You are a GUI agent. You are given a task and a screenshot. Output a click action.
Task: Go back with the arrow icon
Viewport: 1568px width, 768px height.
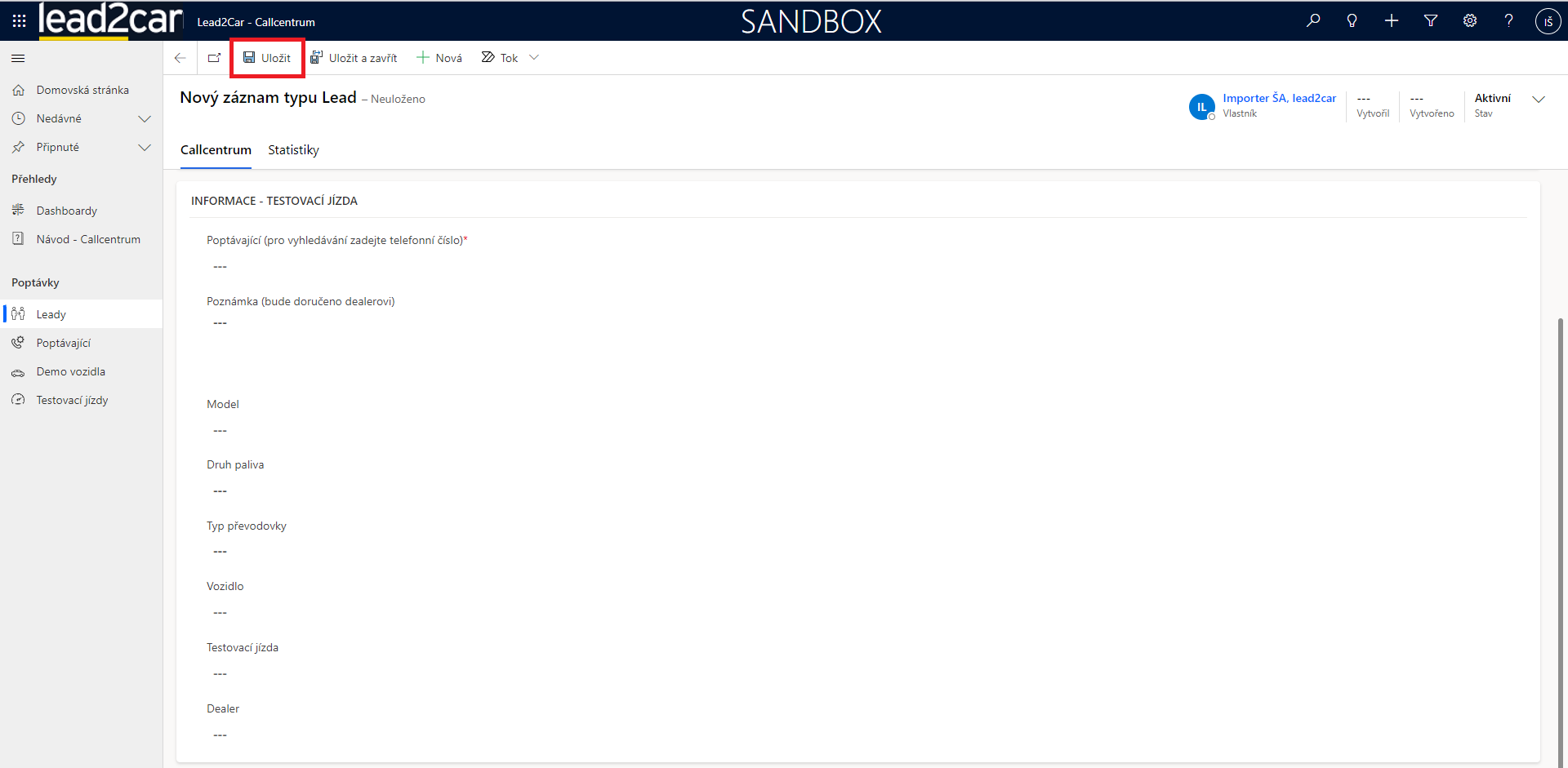180,58
